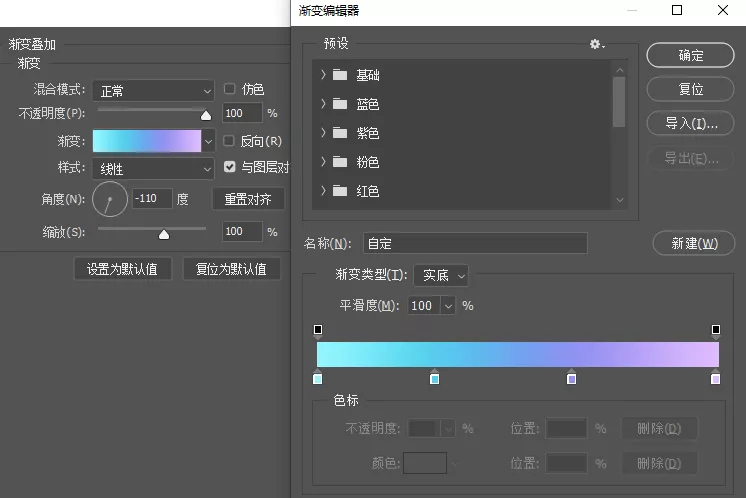This screenshot has width=746, height=498.
Task: Select the rightmost lavender color stop
Action: pos(715,377)
